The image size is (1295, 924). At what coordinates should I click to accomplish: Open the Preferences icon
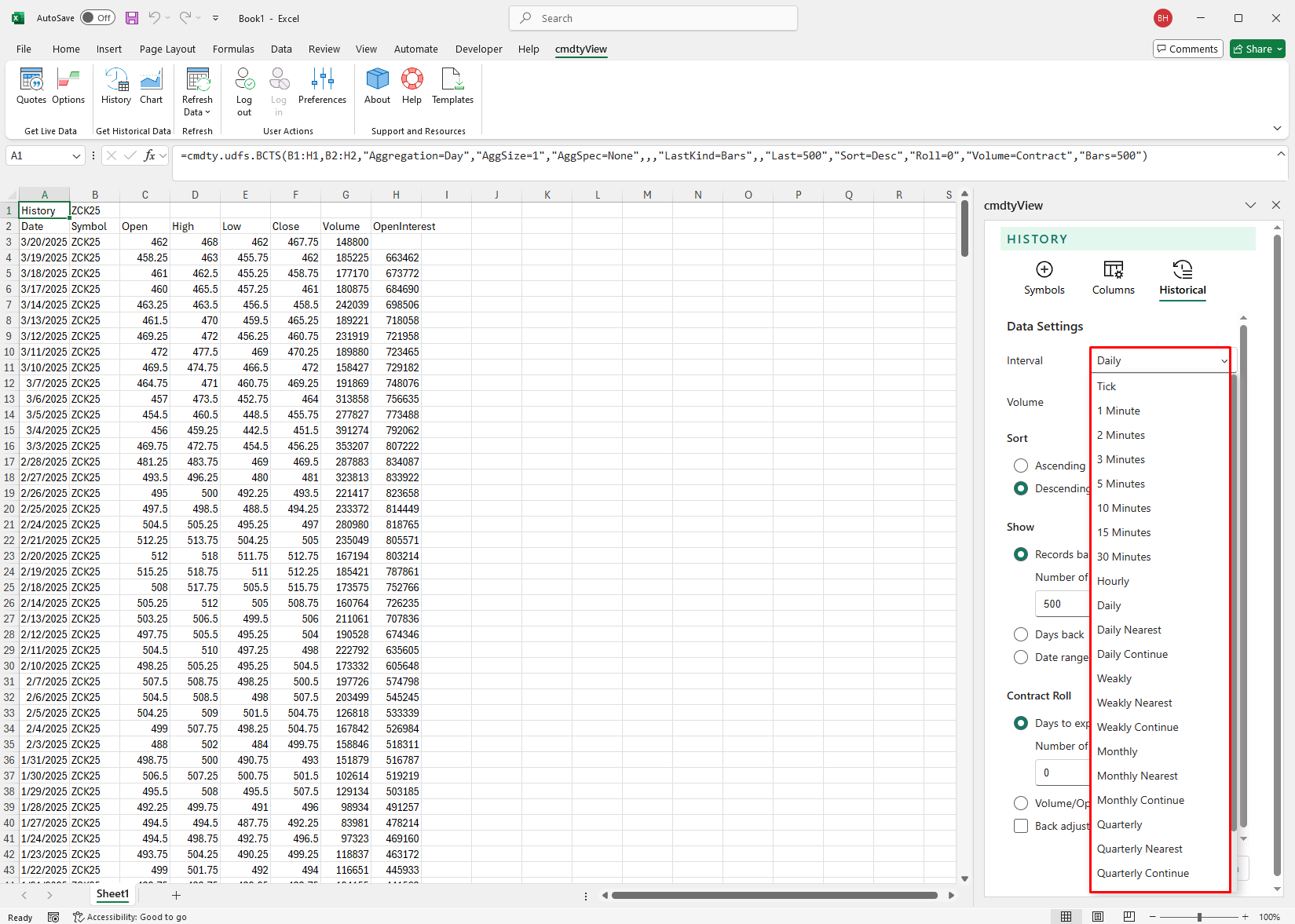coord(322,86)
